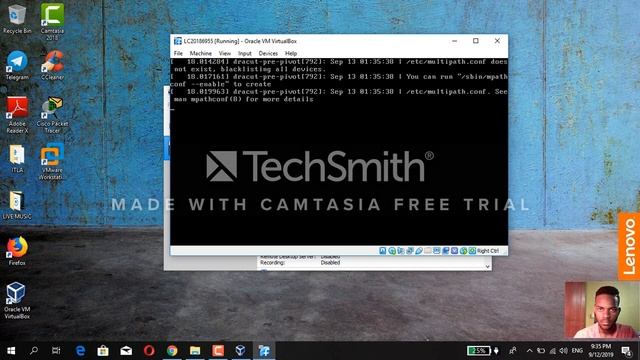Launch Microsoft Edge from taskbar

[80, 351]
